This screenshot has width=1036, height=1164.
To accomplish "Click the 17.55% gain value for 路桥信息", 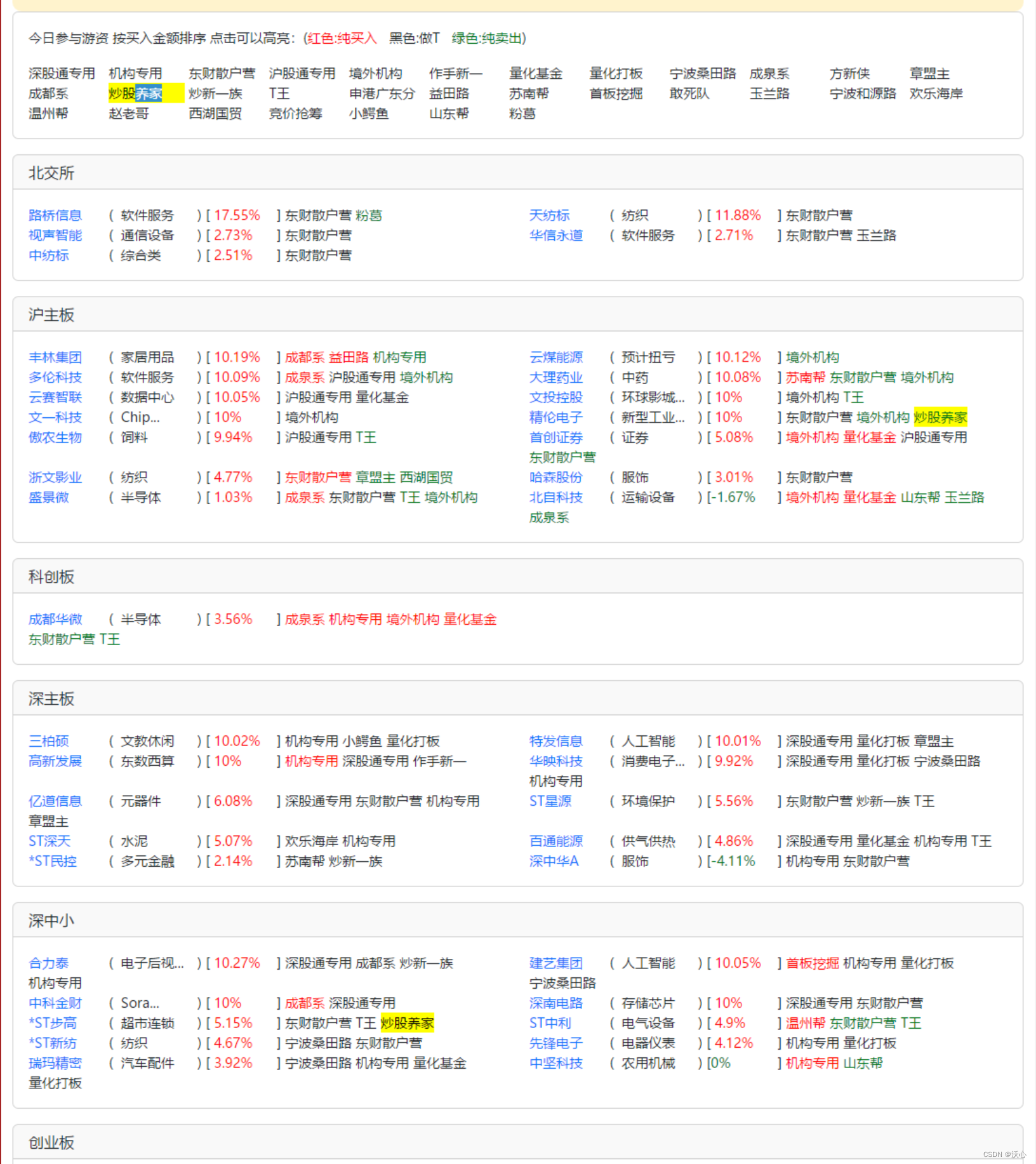I will (x=237, y=215).
